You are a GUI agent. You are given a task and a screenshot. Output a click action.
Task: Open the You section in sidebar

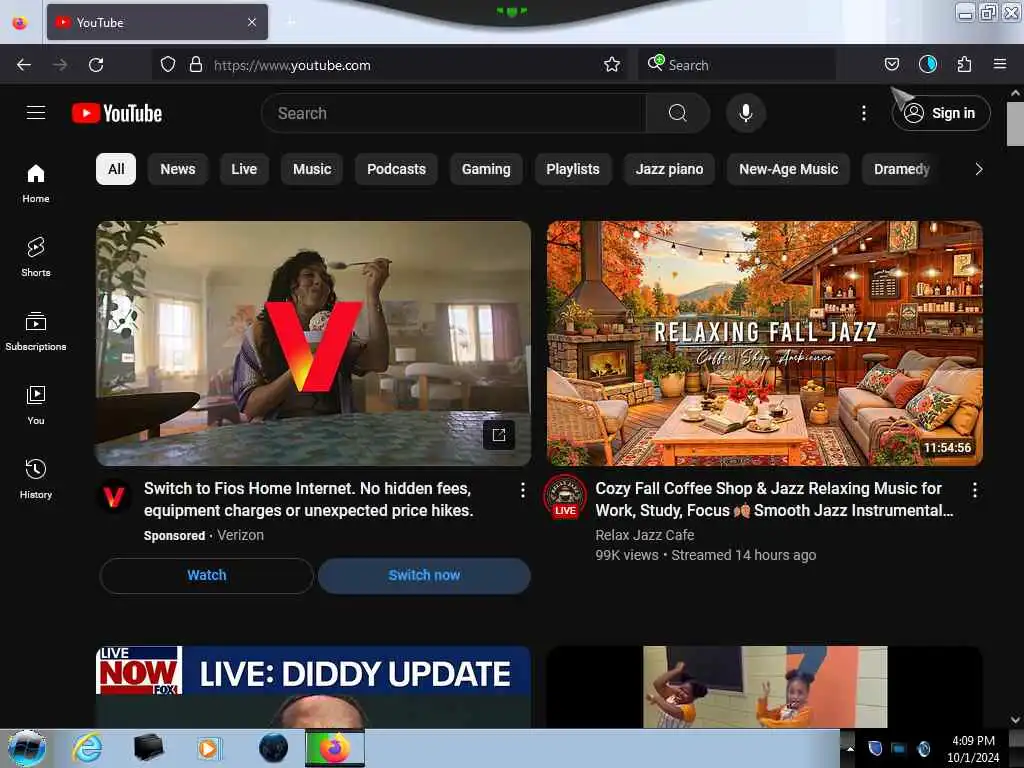click(x=36, y=406)
